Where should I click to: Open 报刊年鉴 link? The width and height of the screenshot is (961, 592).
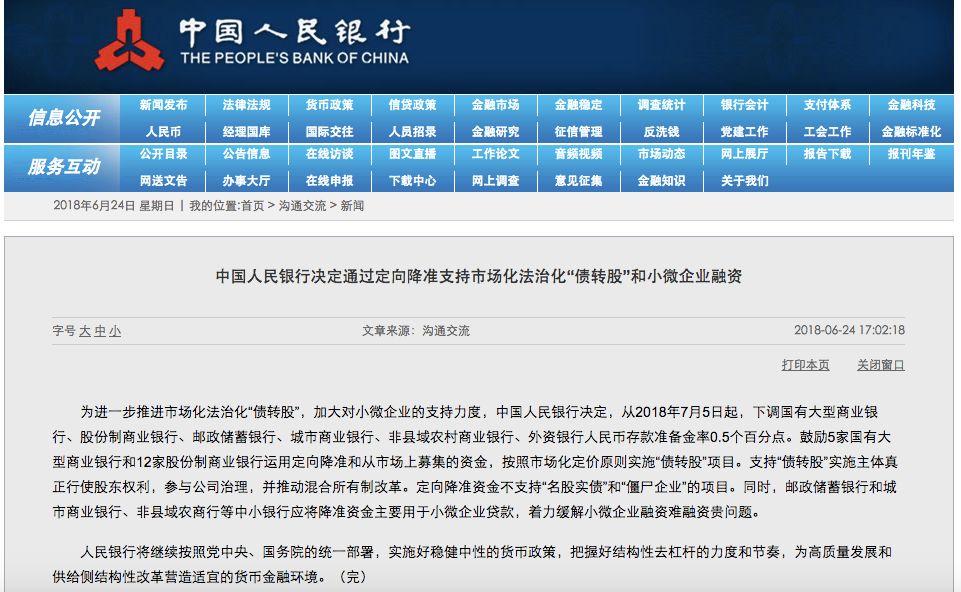911,154
